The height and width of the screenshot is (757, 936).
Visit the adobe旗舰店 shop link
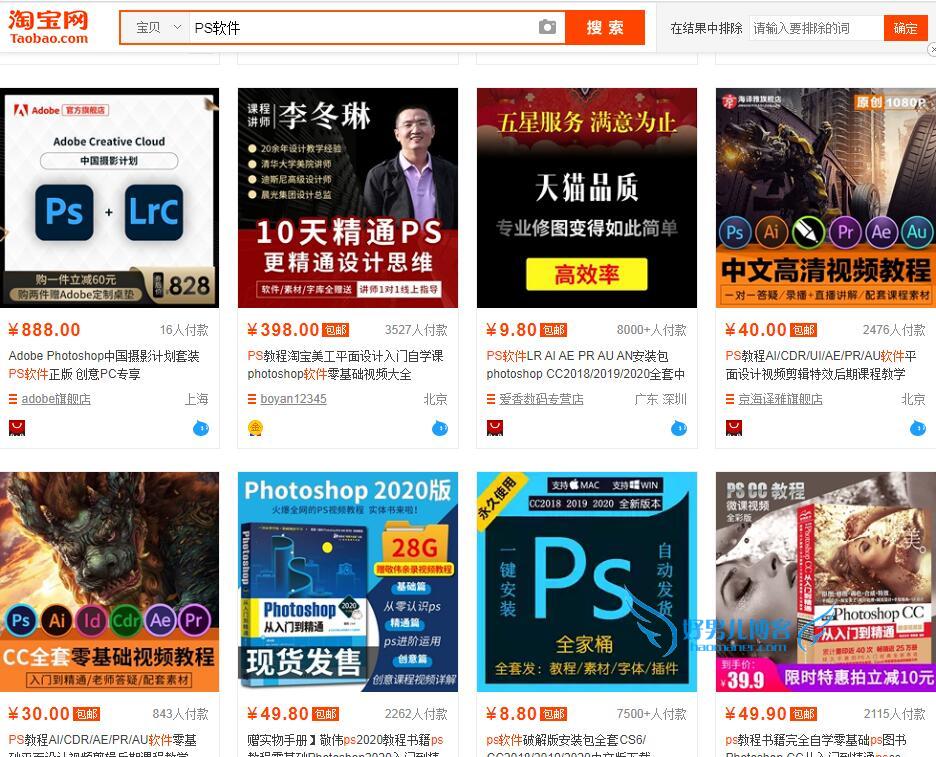point(56,399)
